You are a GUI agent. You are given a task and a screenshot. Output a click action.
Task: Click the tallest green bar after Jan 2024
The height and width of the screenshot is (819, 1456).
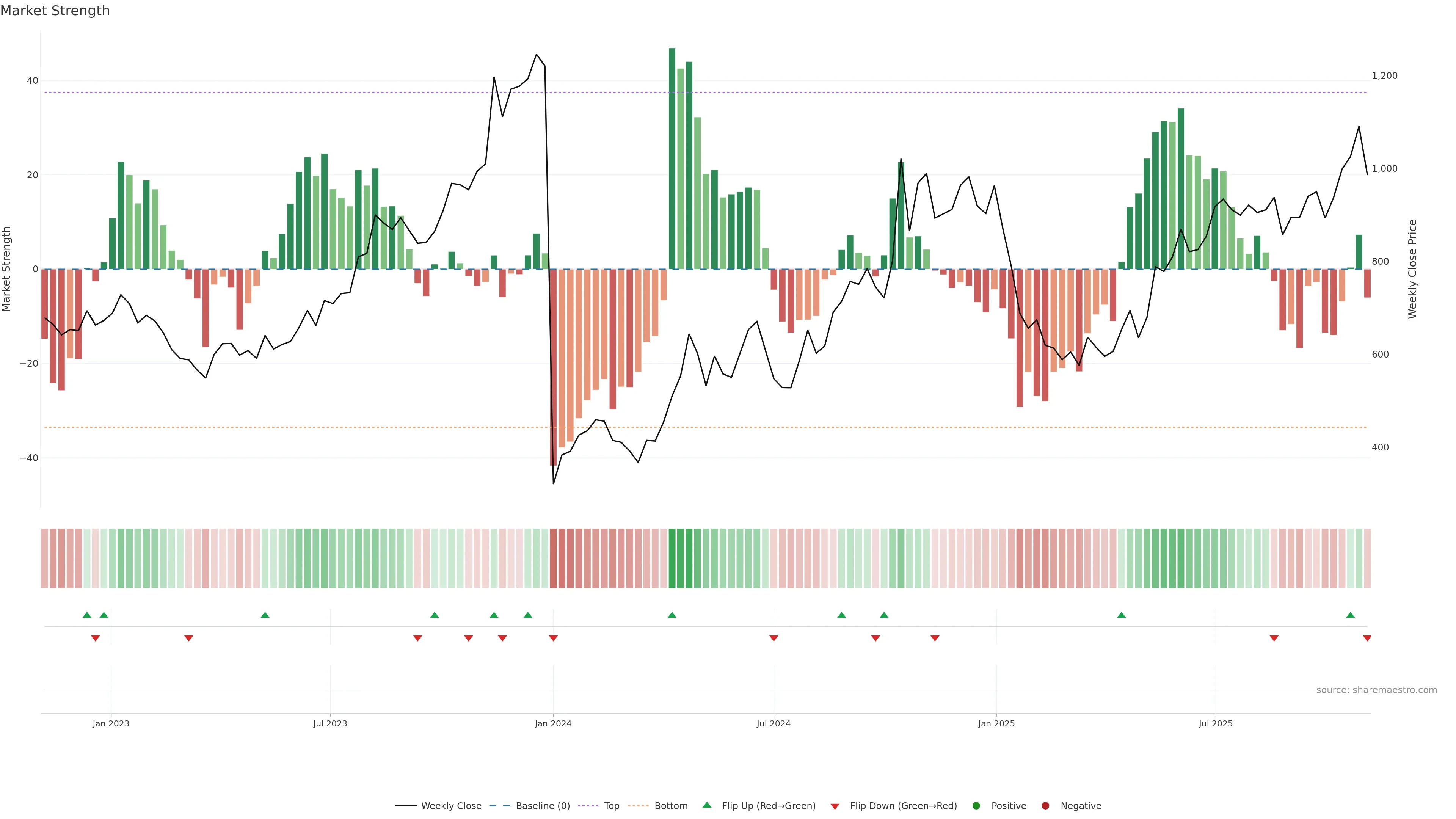point(672,158)
